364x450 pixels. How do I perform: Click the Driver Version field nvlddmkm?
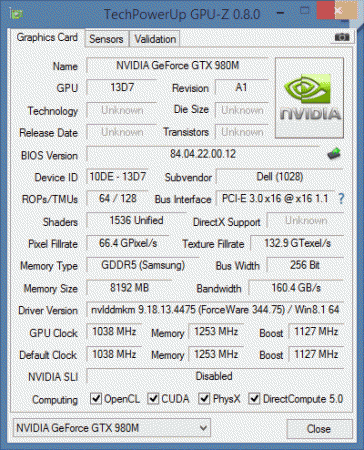(215, 310)
